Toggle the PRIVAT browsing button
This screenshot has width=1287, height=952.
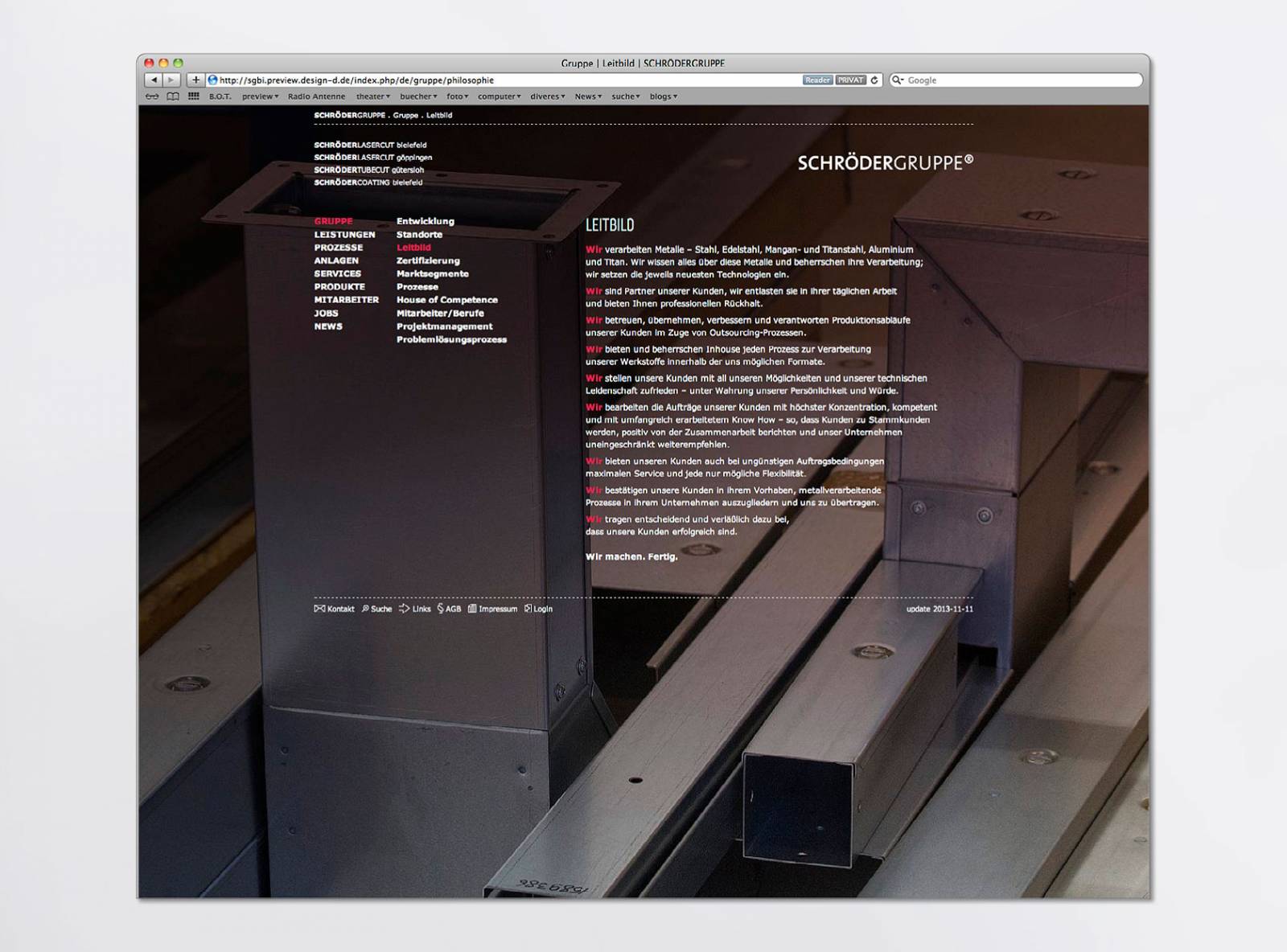tap(850, 80)
